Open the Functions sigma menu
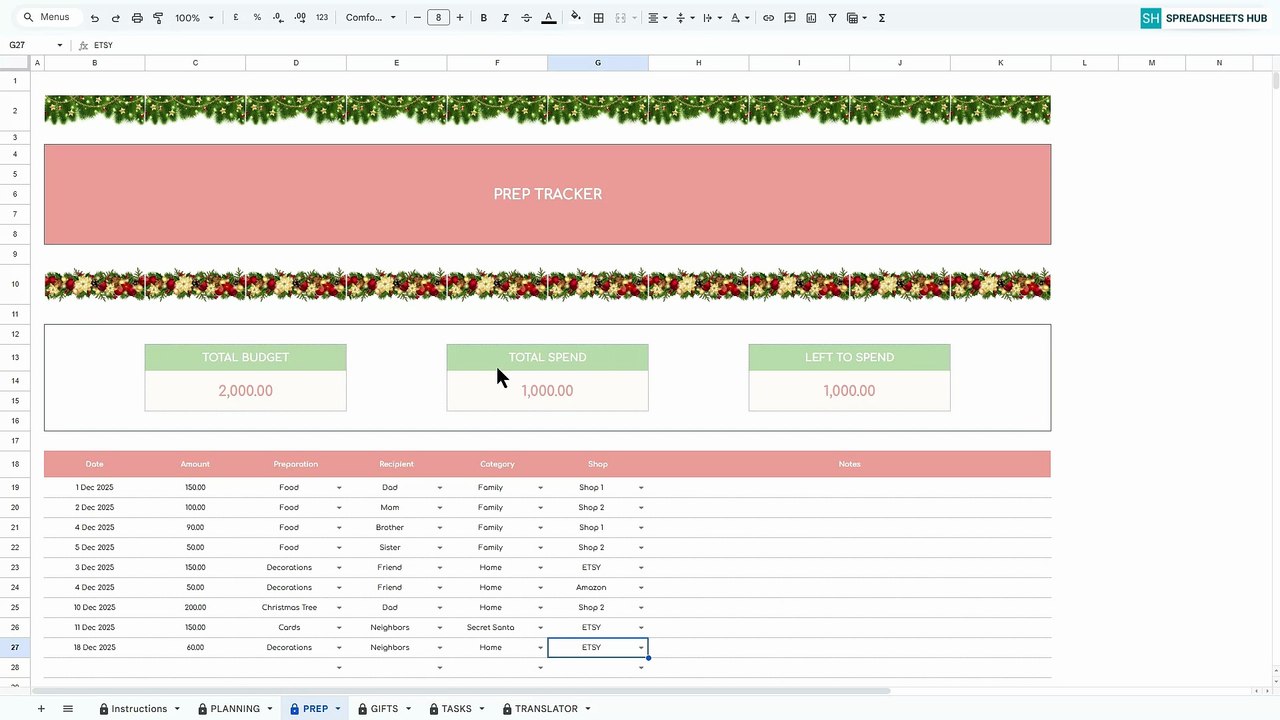This screenshot has width=1280, height=720. 882,18
